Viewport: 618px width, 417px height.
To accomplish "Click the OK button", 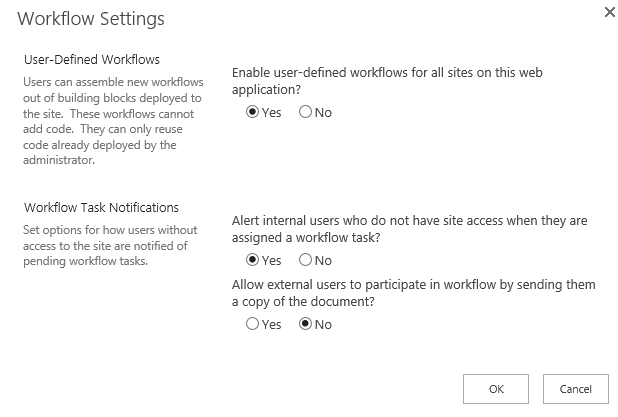I will [496, 388].
